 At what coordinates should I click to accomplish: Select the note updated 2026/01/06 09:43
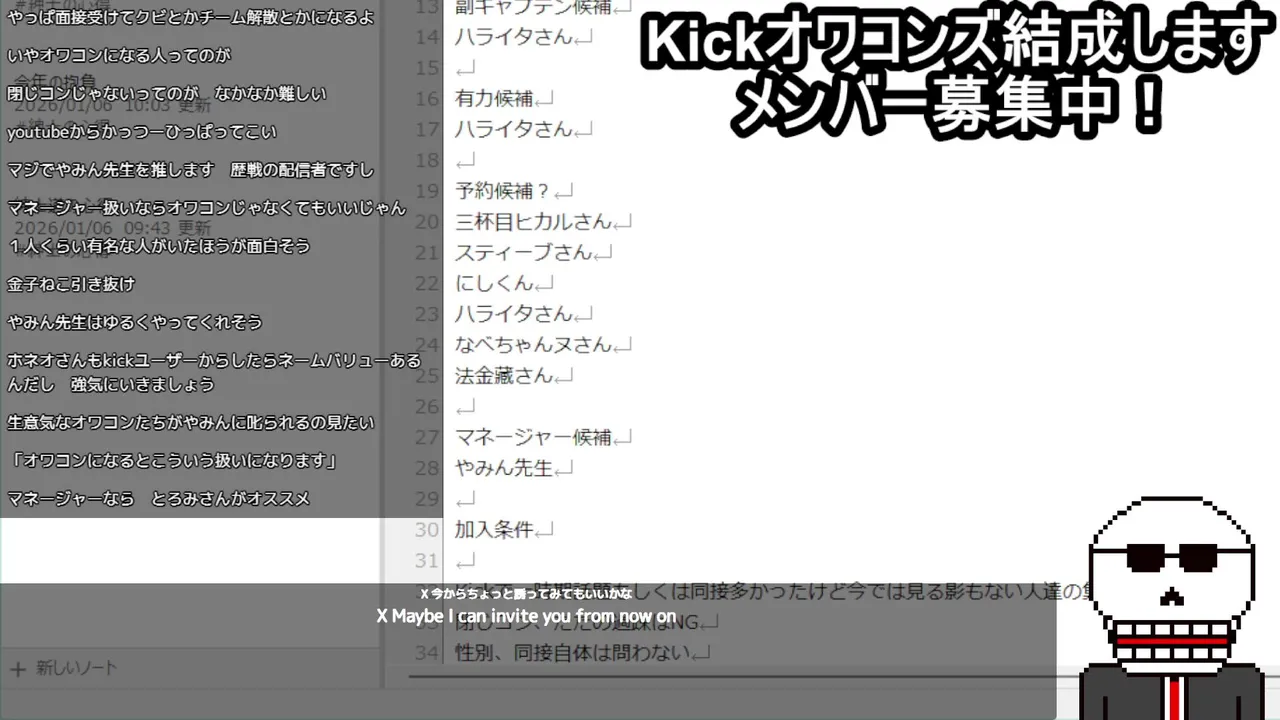tap(112, 227)
